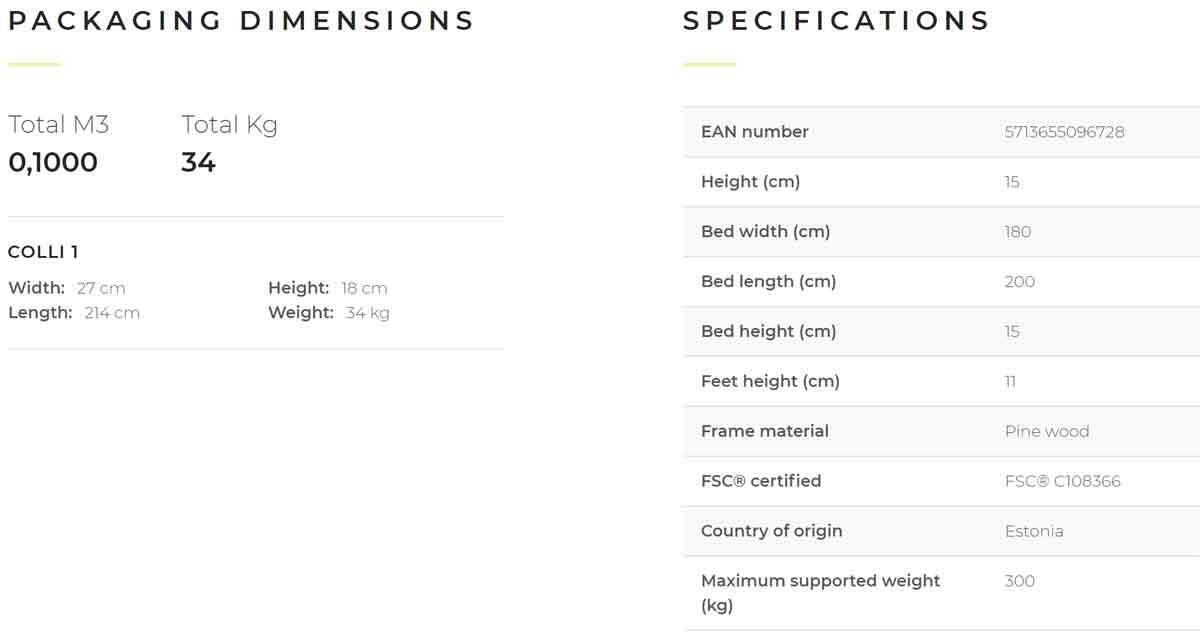1200x637 pixels.
Task: Click the Width value 27 cm
Action: point(101,288)
